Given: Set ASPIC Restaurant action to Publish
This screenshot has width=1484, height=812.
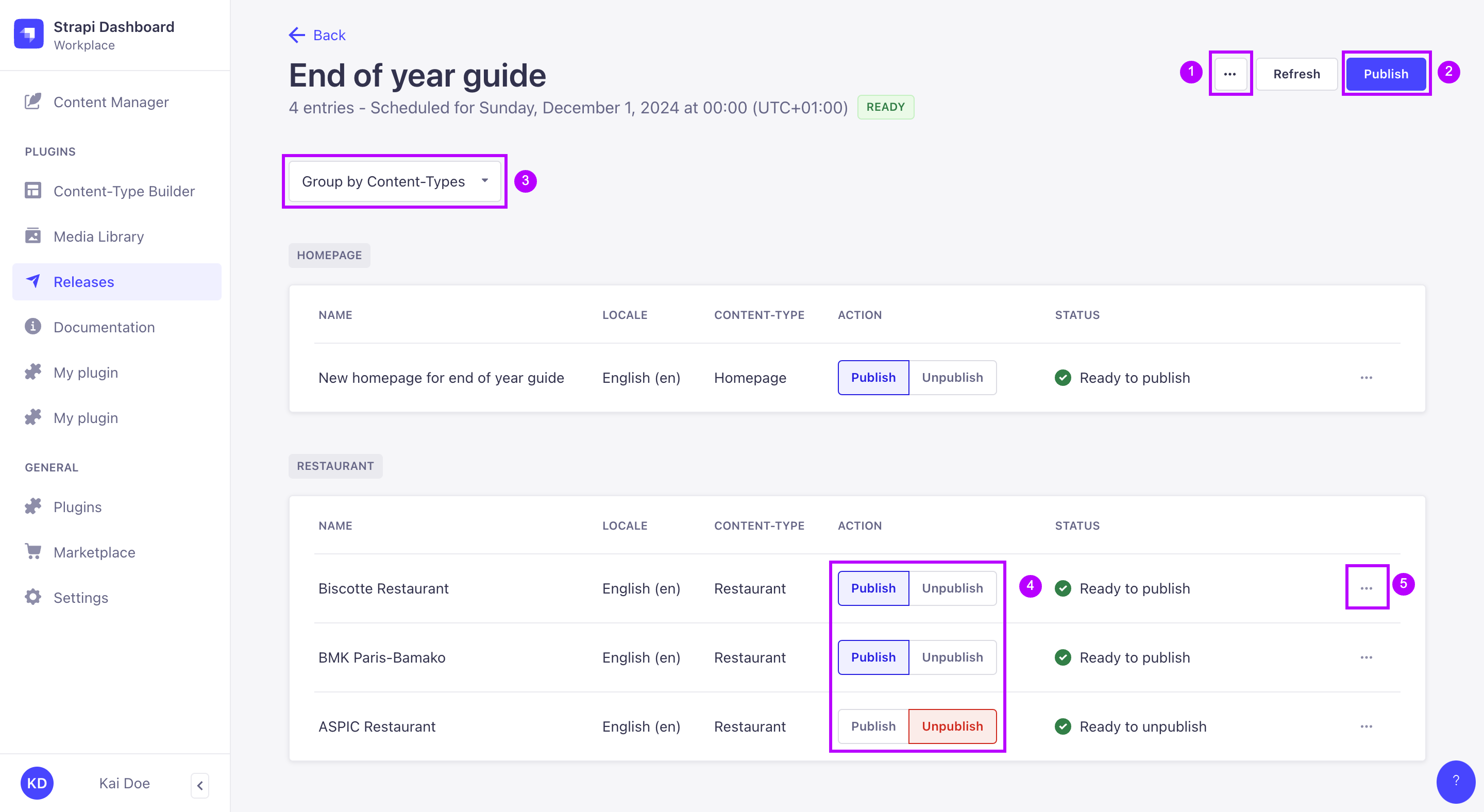Looking at the screenshot, I should 873,726.
